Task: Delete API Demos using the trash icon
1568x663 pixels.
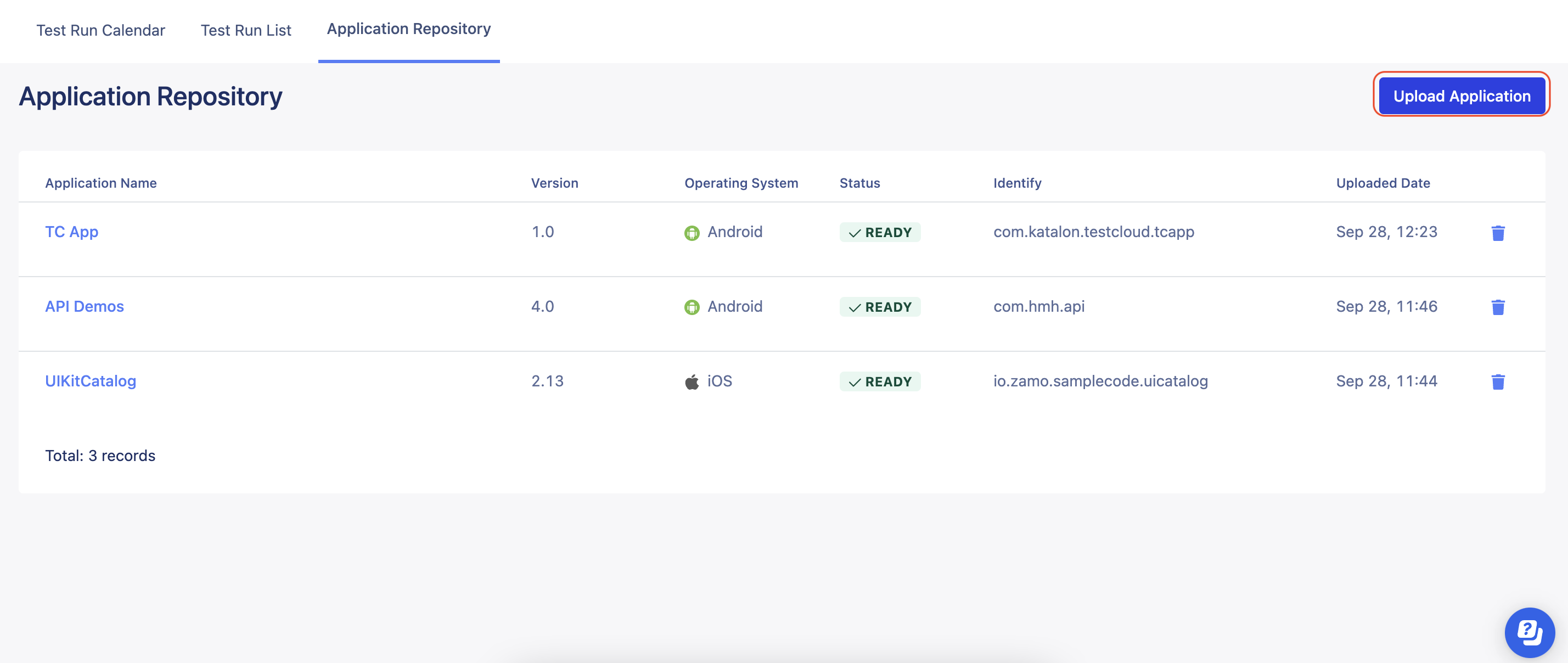Action: (x=1498, y=307)
